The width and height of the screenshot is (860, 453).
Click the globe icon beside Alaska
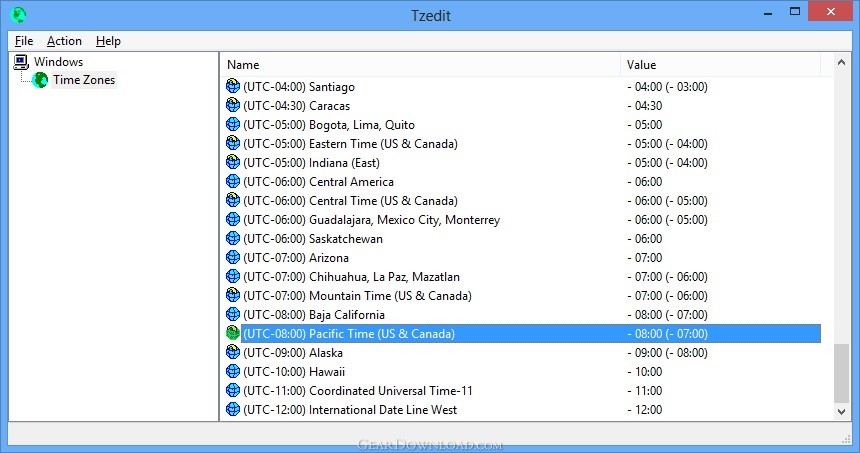[x=233, y=352]
